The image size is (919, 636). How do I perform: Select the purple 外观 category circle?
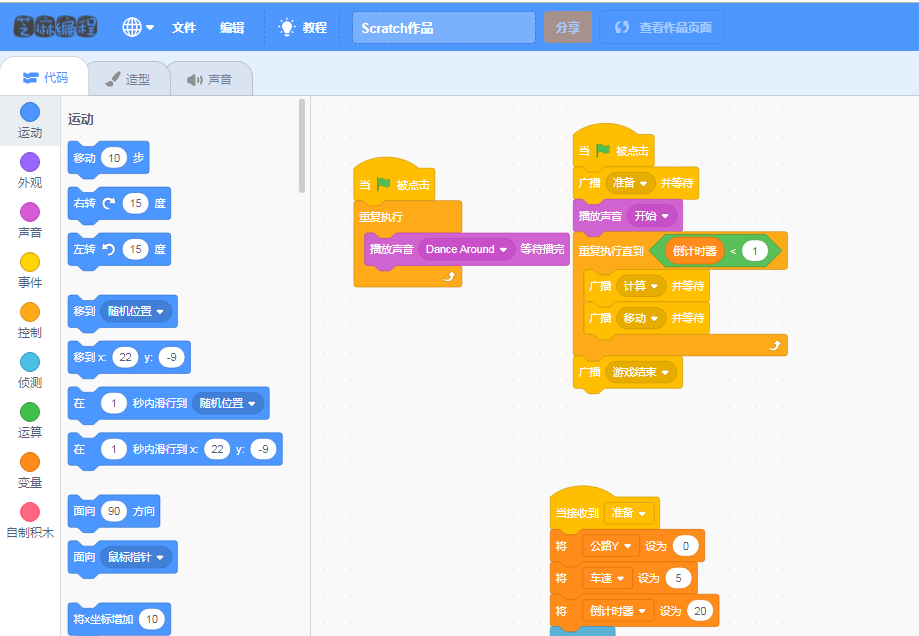tap(30, 162)
